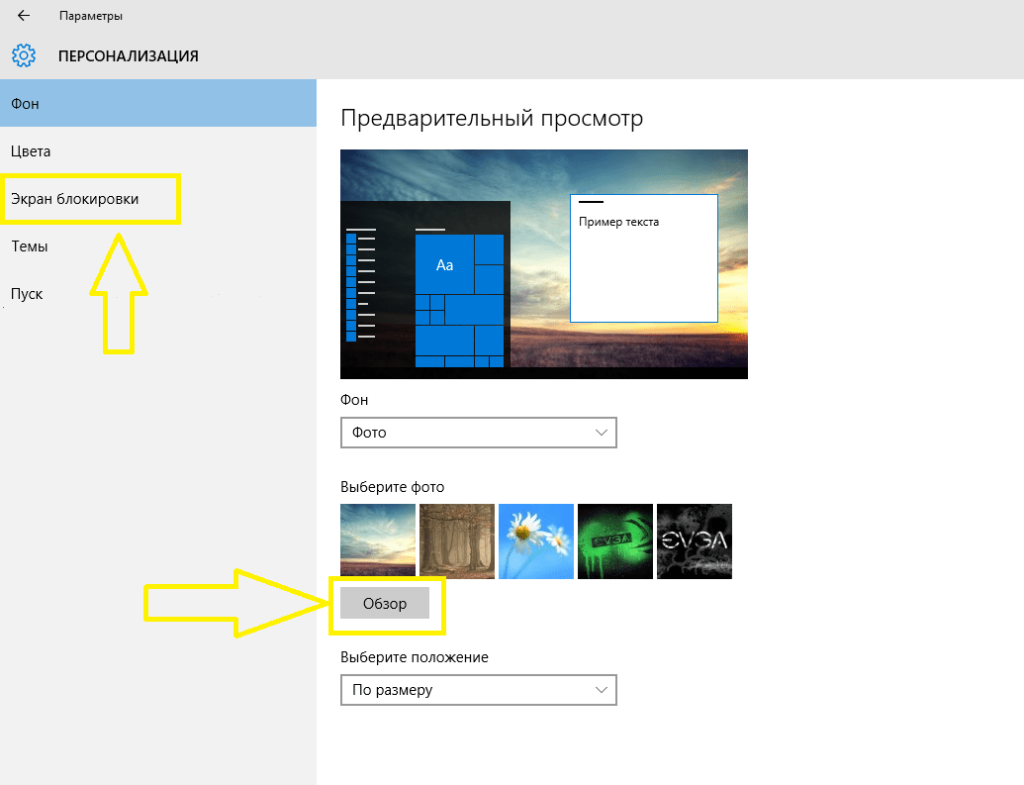1024x785 pixels.
Task: Expand the По размеру position dropdown
Action: click(478, 690)
